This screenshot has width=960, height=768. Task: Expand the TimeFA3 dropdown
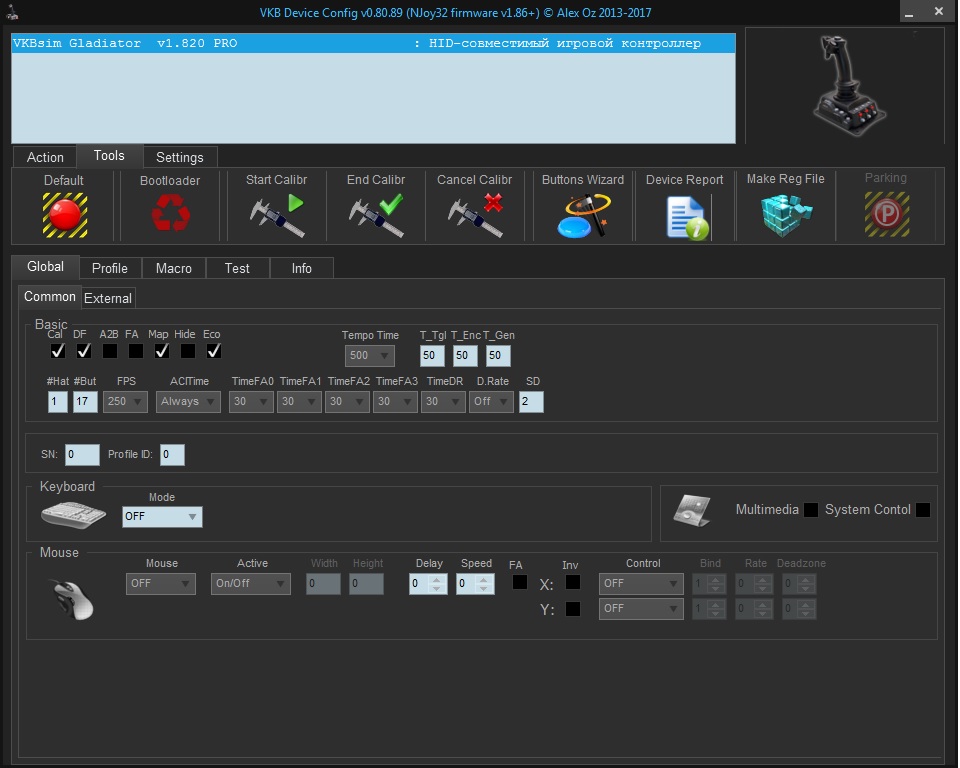pyautogui.click(x=395, y=402)
